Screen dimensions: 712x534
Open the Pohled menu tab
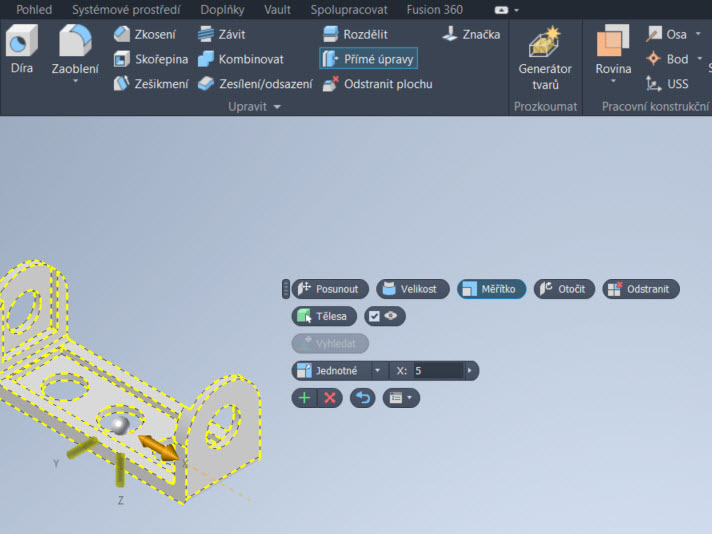[34, 10]
